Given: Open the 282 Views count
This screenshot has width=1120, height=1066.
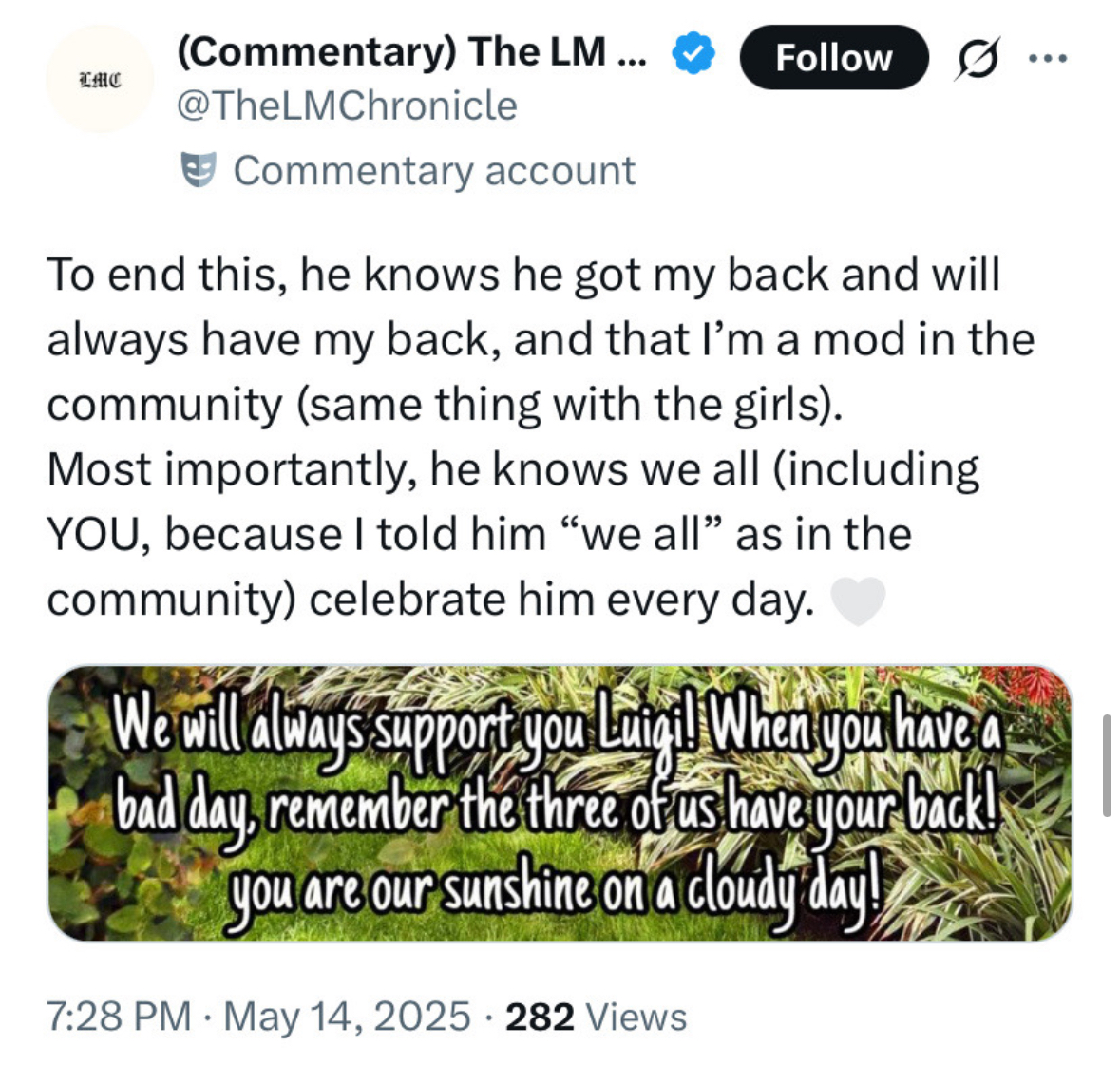Looking at the screenshot, I should 596,1017.
